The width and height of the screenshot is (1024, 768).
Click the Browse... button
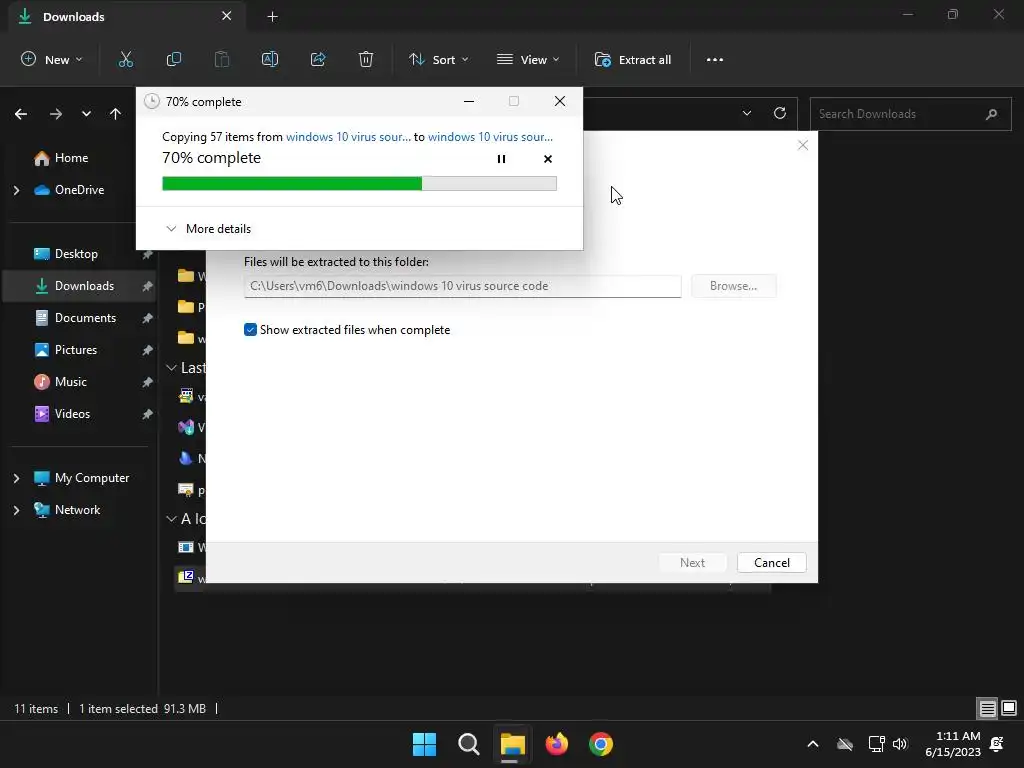click(x=733, y=286)
